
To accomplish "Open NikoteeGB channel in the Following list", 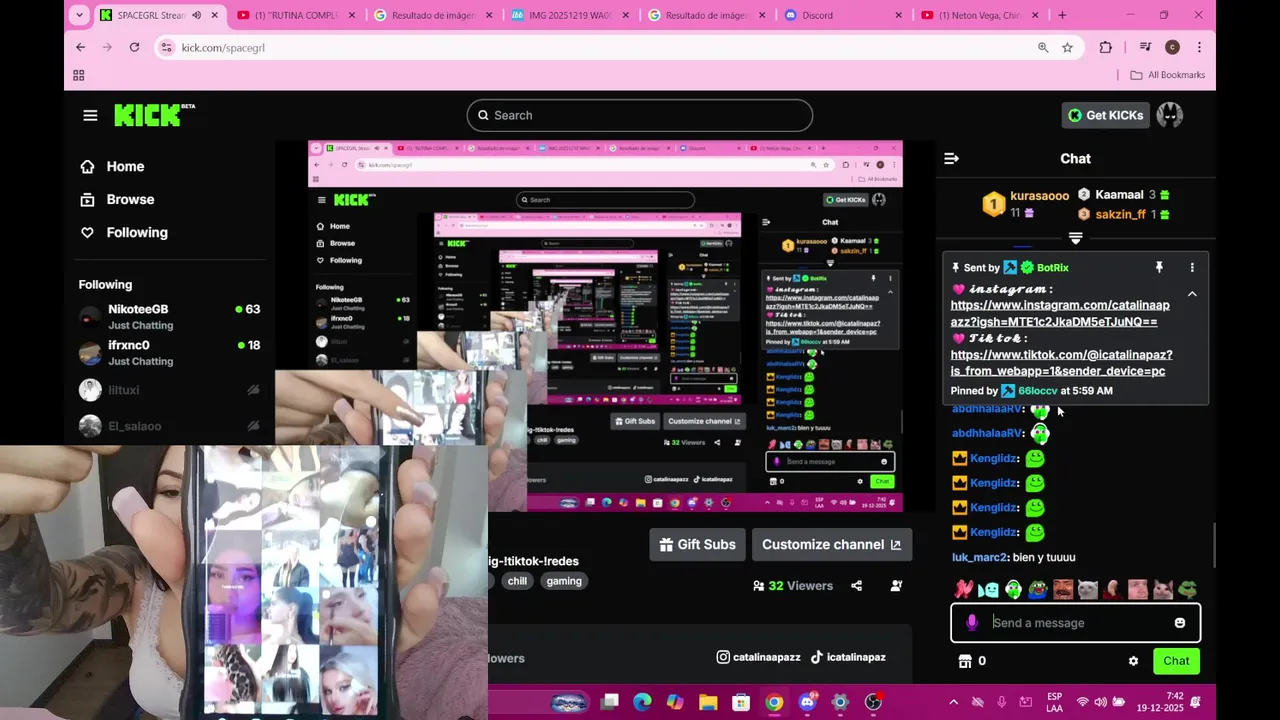I will click(x=170, y=317).
